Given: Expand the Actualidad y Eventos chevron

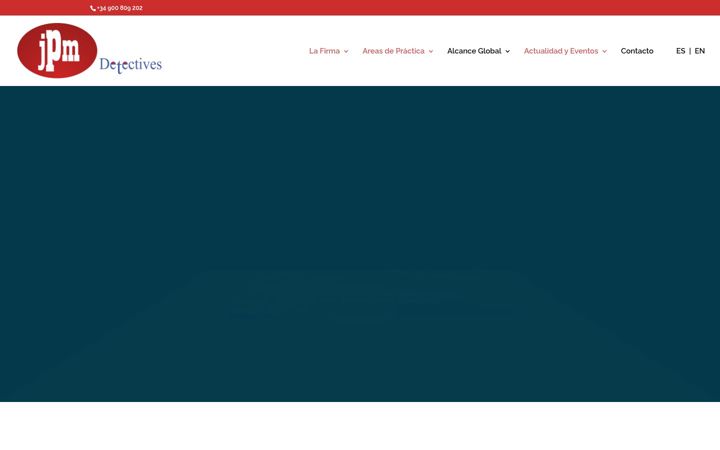Looking at the screenshot, I should pos(604,51).
